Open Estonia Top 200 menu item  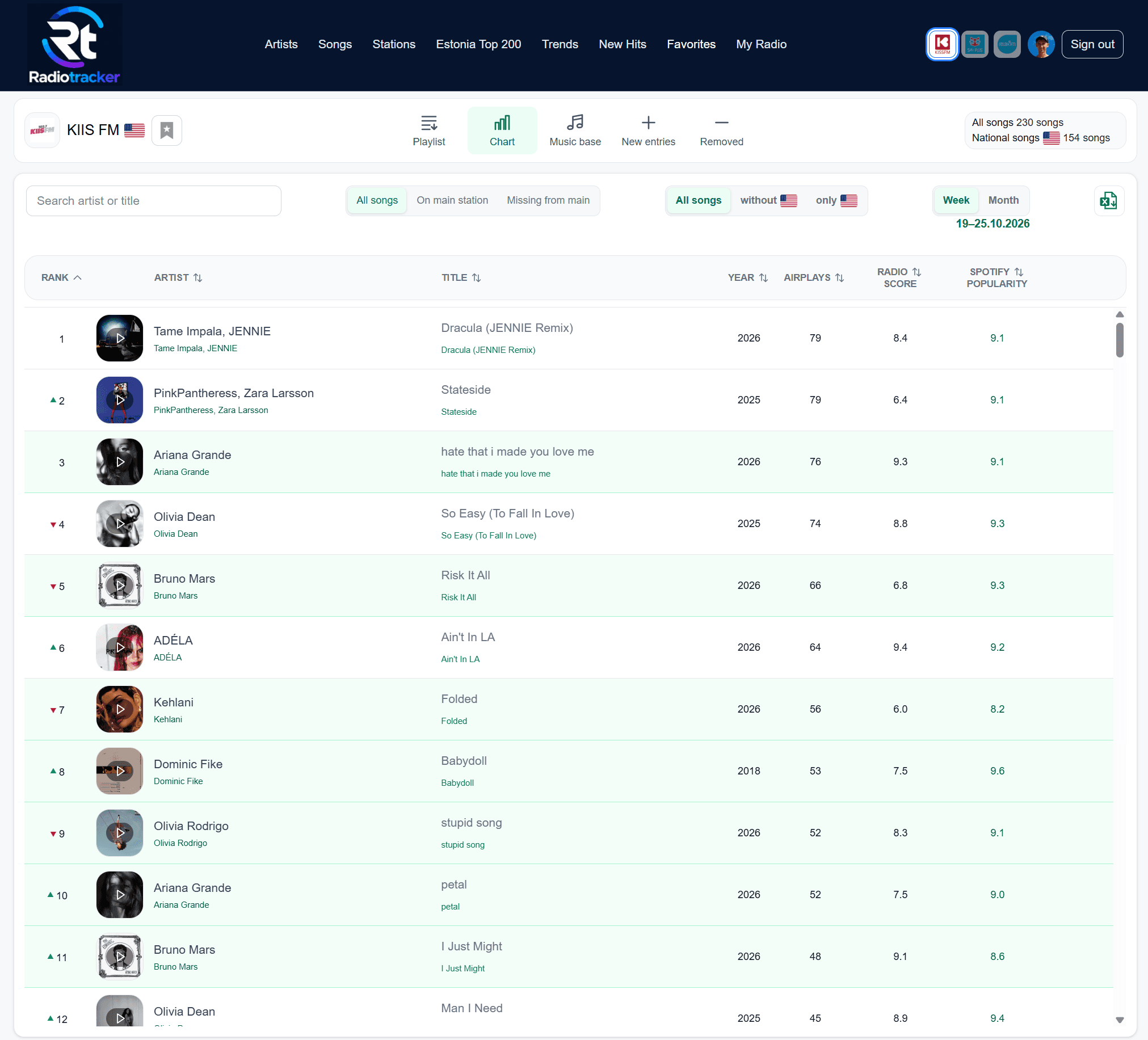[x=478, y=44]
